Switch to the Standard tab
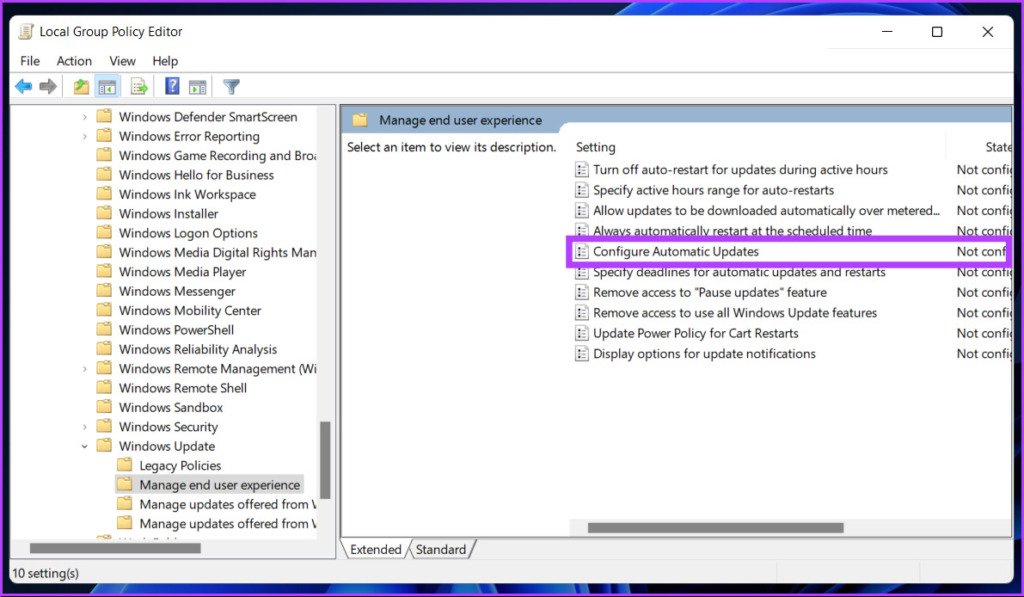1024x597 pixels. pos(441,550)
